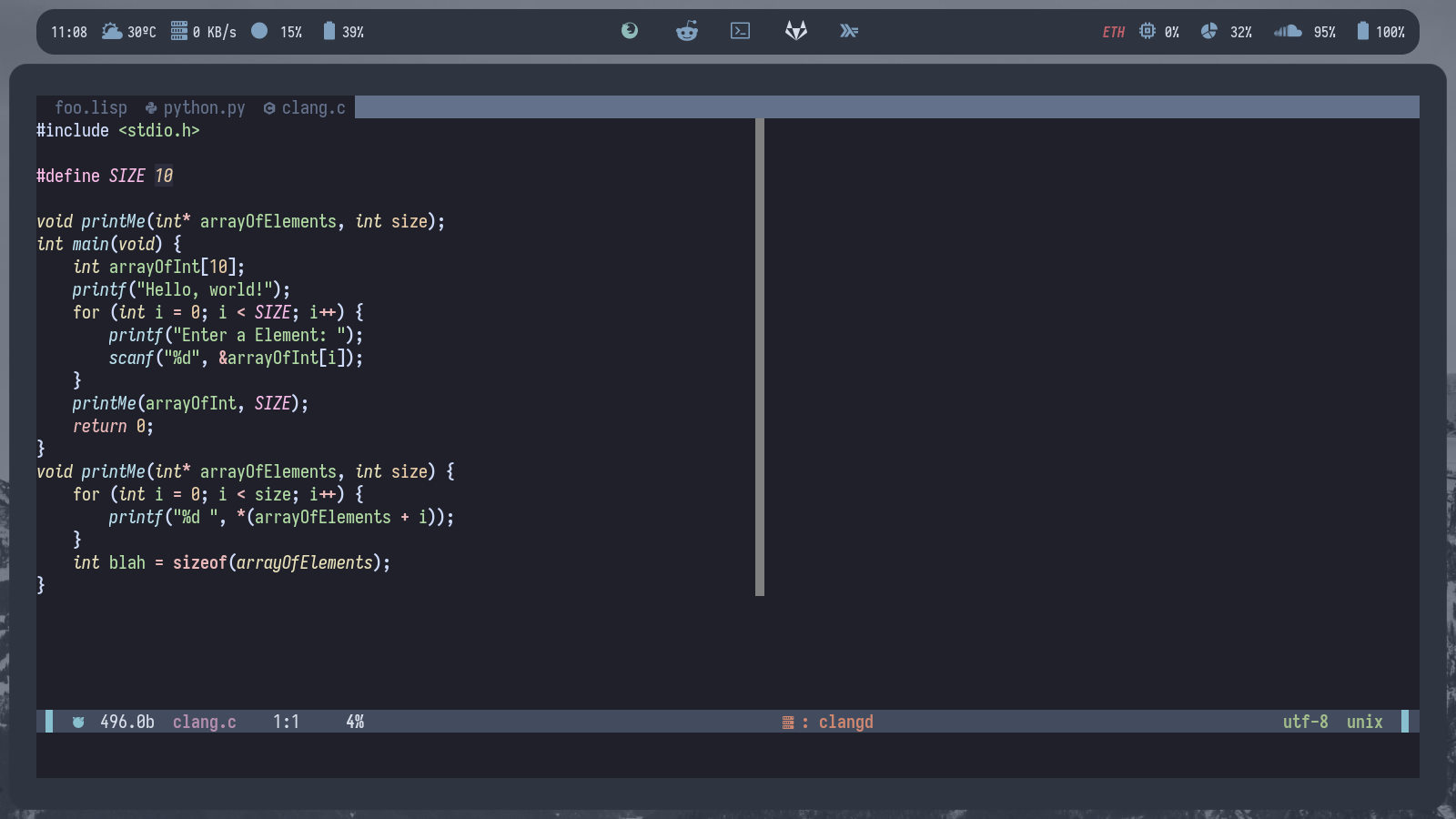Click the clangd LSP status label
Viewport: 1456px width, 819px height.
click(x=846, y=722)
